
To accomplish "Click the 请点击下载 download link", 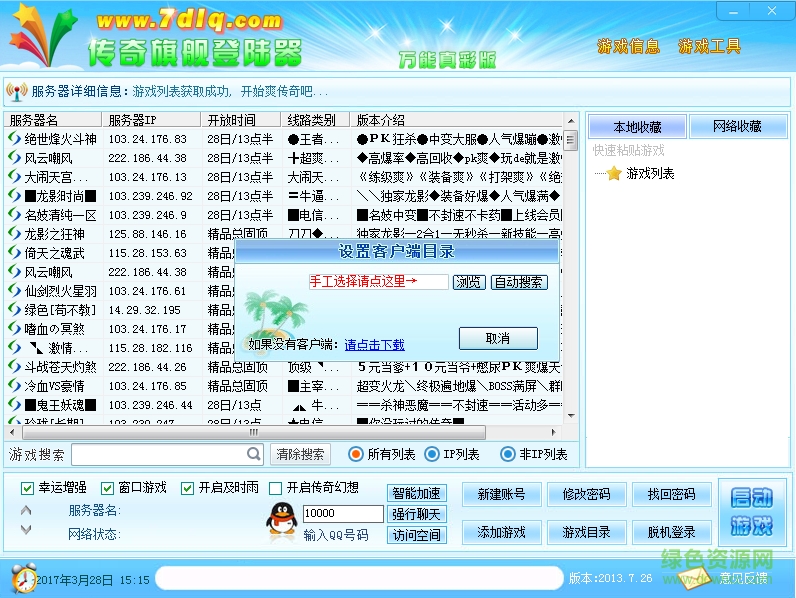I will tap(374, 345).
